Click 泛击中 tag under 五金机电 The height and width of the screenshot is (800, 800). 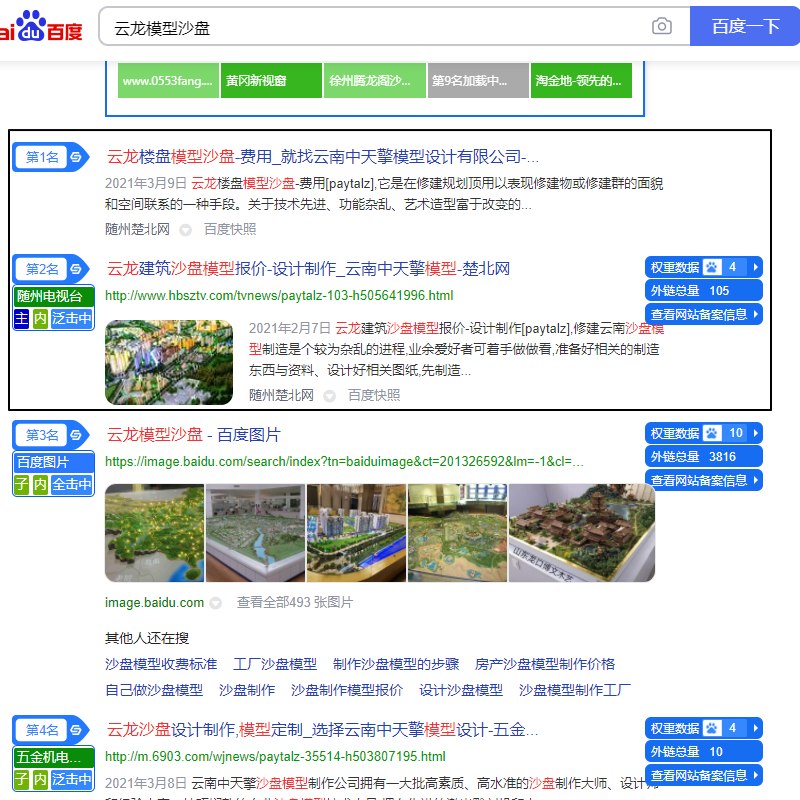[x=72, y=779]
